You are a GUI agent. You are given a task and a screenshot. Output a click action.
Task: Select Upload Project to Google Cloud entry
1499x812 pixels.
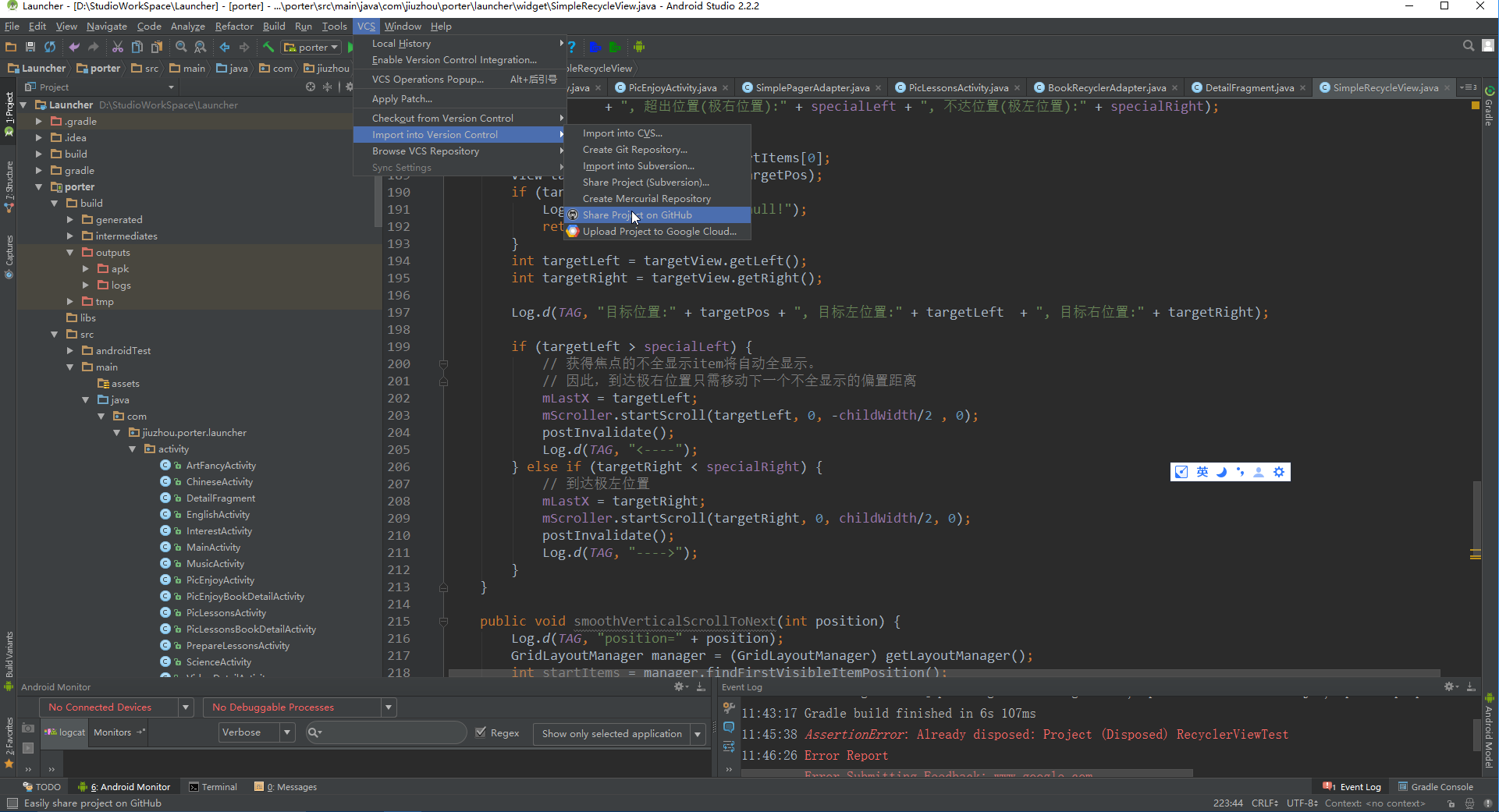[x=657, y=231]
